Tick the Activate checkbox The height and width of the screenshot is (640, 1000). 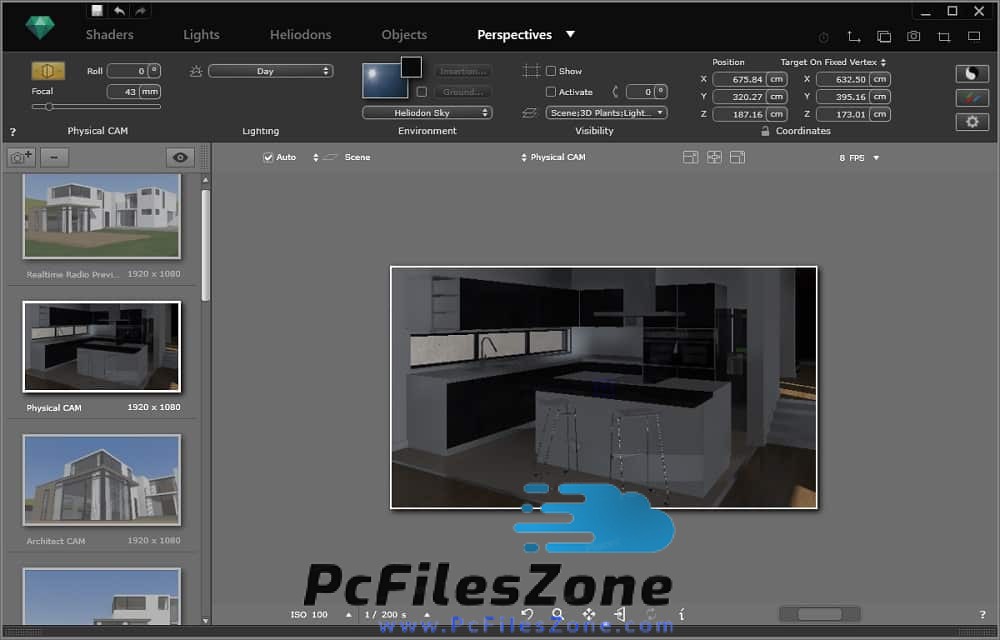(551, 92)
